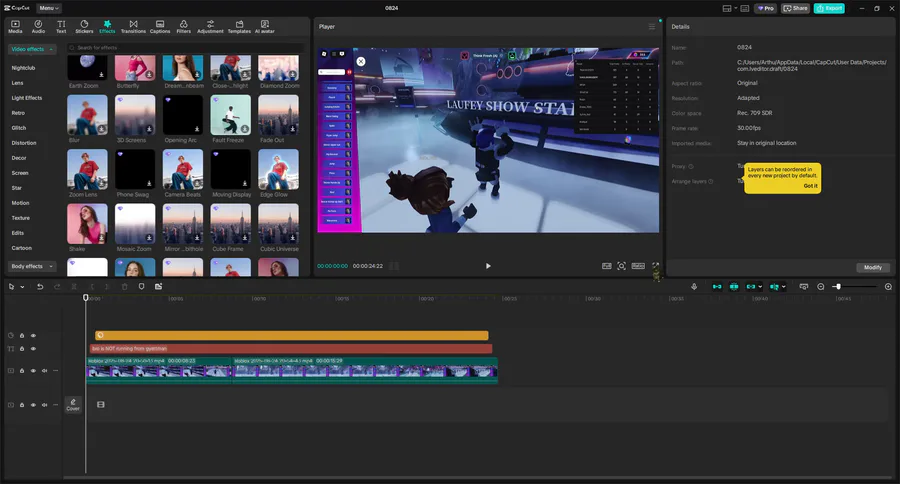Open the AI avatar tab icon
Image resolution: width=900 pixels, height=484 pixels.
[x=265, y=26]
